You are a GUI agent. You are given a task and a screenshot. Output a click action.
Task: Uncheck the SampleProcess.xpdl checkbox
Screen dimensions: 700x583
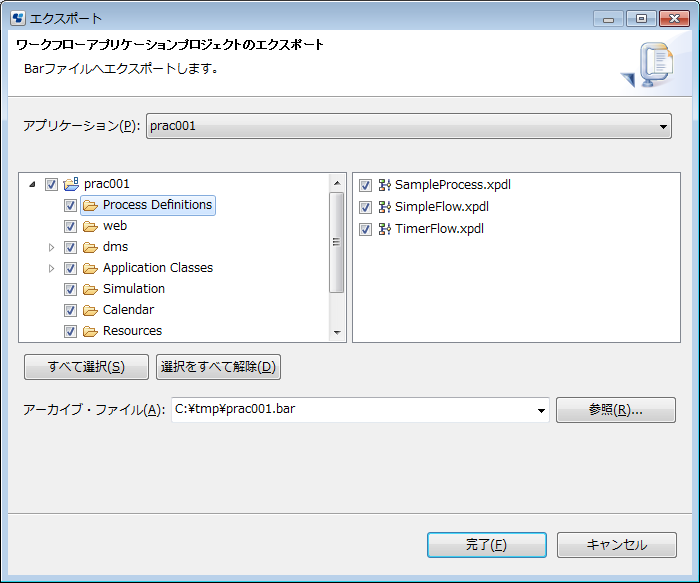point(366,185)
